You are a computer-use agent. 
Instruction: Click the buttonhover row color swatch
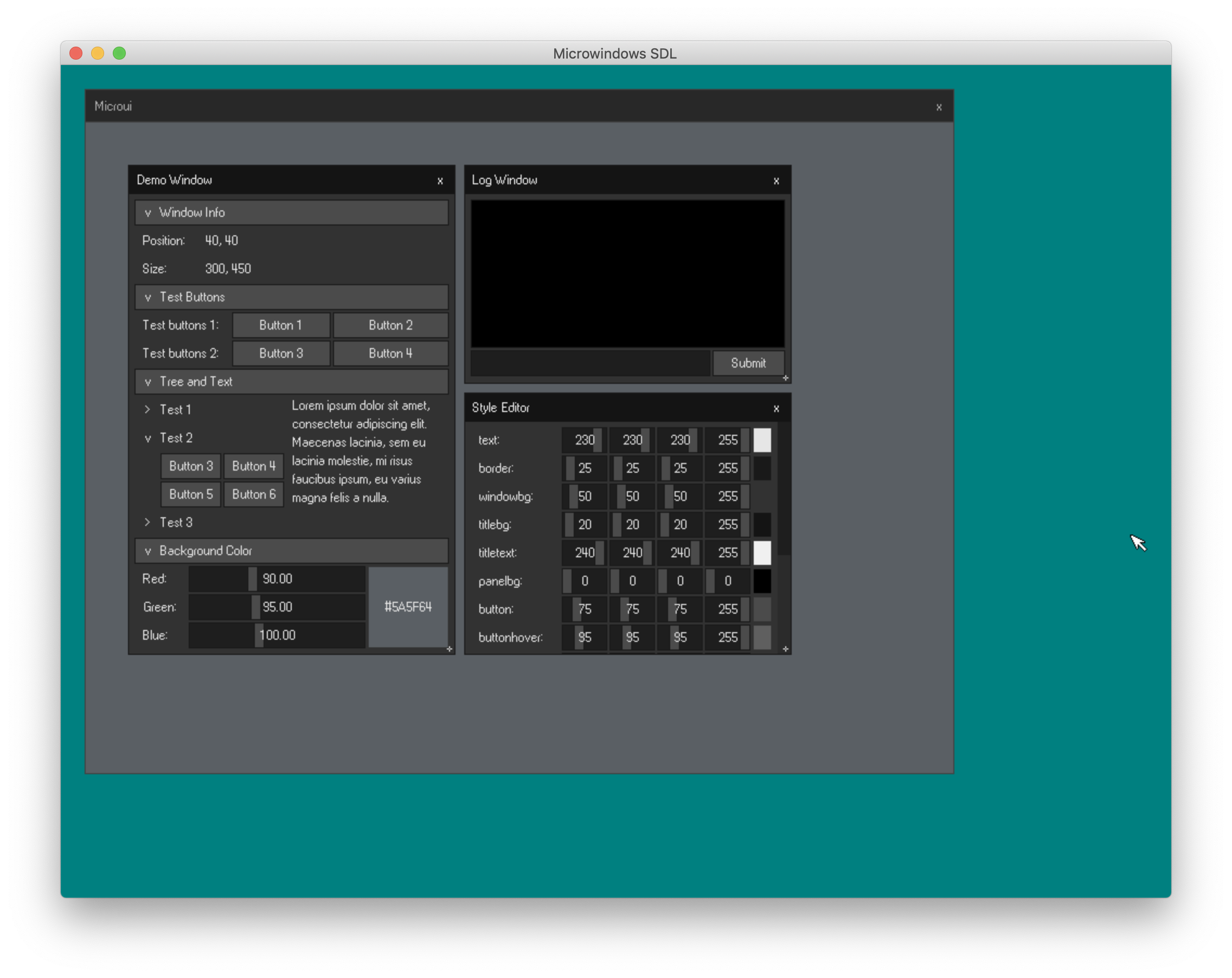tap(762, 638)
